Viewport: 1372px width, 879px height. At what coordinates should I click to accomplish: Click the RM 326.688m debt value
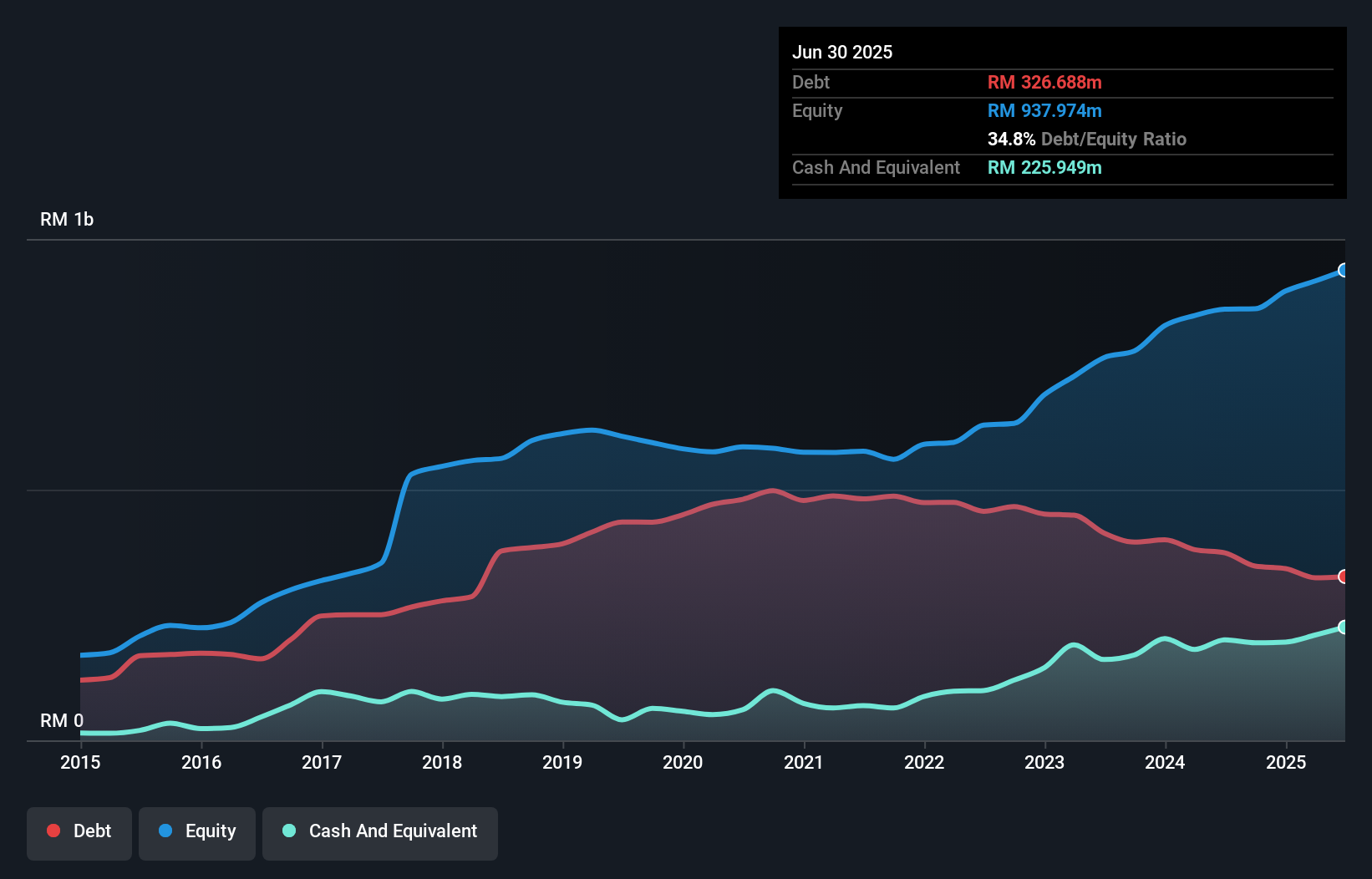point(1044,82)
